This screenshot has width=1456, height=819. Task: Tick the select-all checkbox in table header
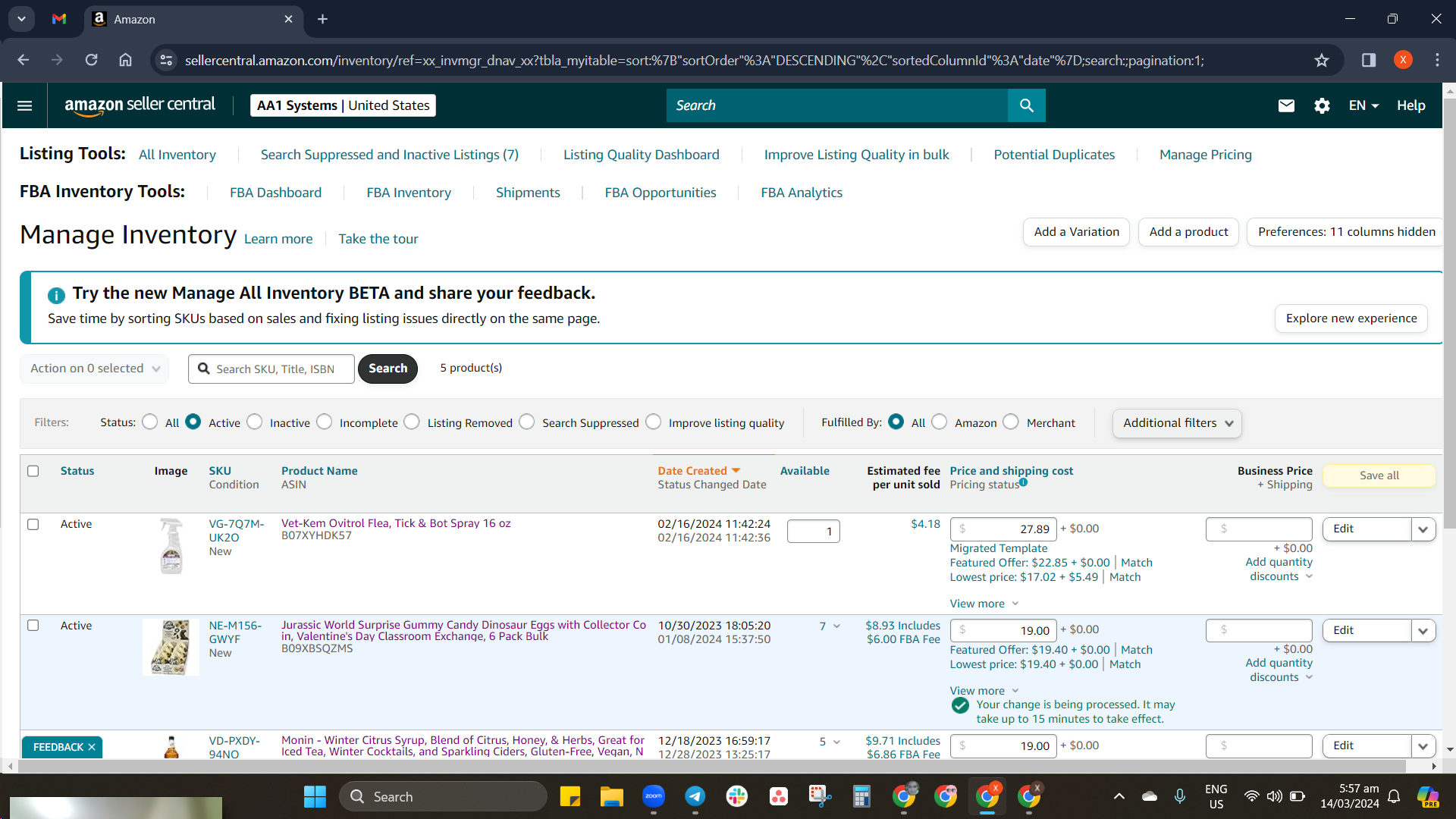pyautogui.click(x=33, y=471)
